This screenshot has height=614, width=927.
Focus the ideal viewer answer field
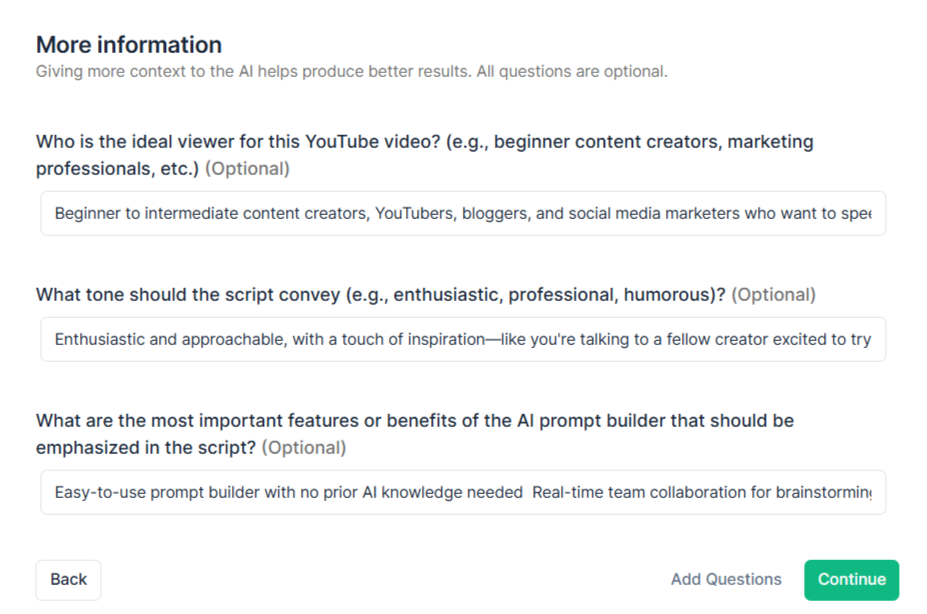coord(463,213)
